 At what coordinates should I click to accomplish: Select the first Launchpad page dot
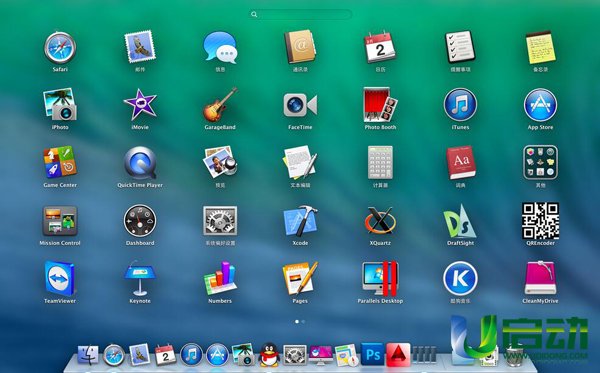pos(297,322)
